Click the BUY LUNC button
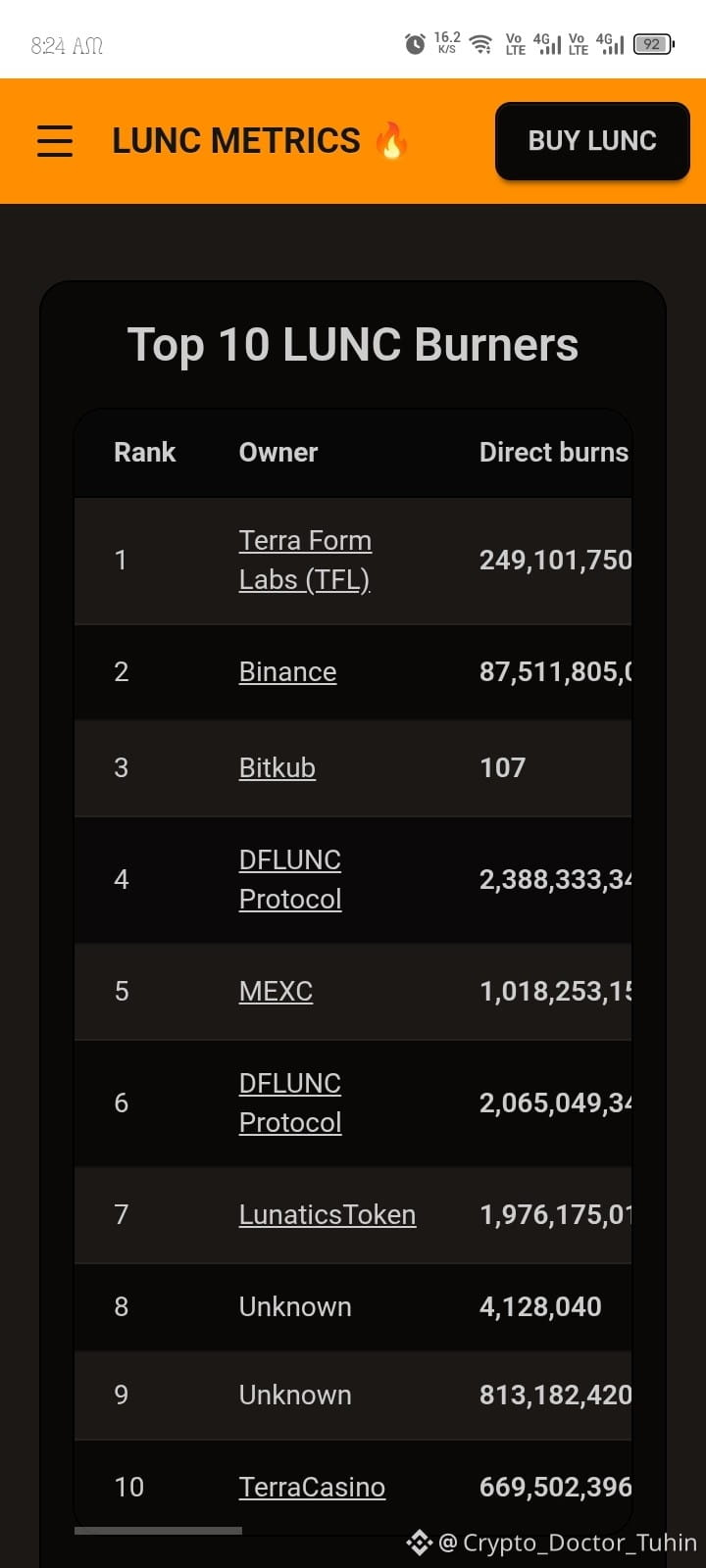The image size is (706, 1568). 592,141
